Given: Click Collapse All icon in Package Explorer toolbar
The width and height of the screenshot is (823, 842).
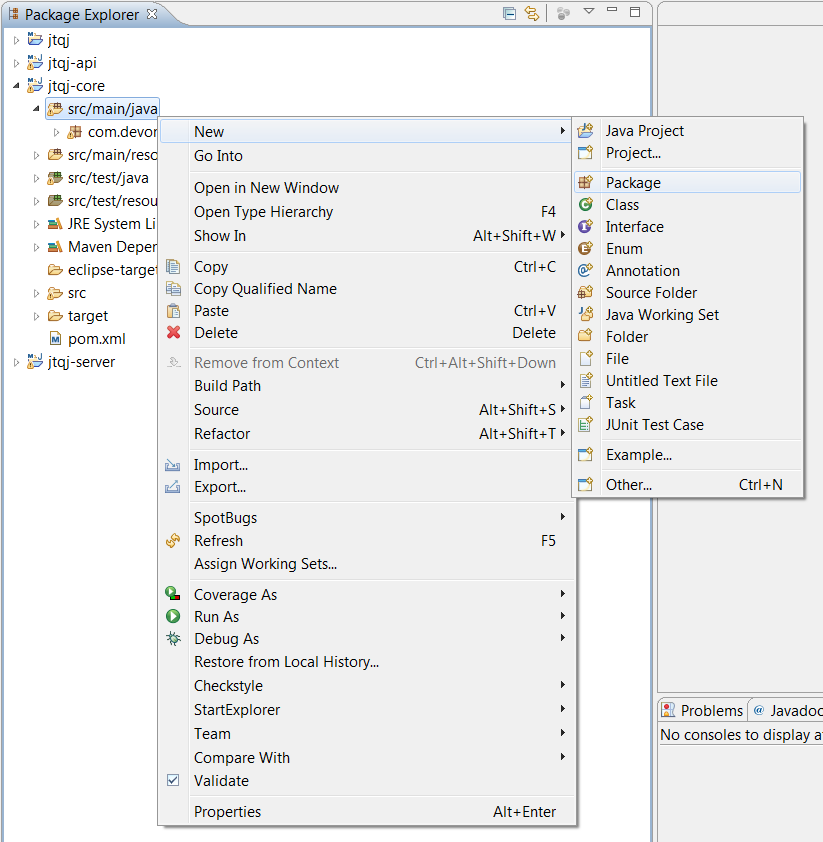Looking at the screenshot, I should coord(509,13).
